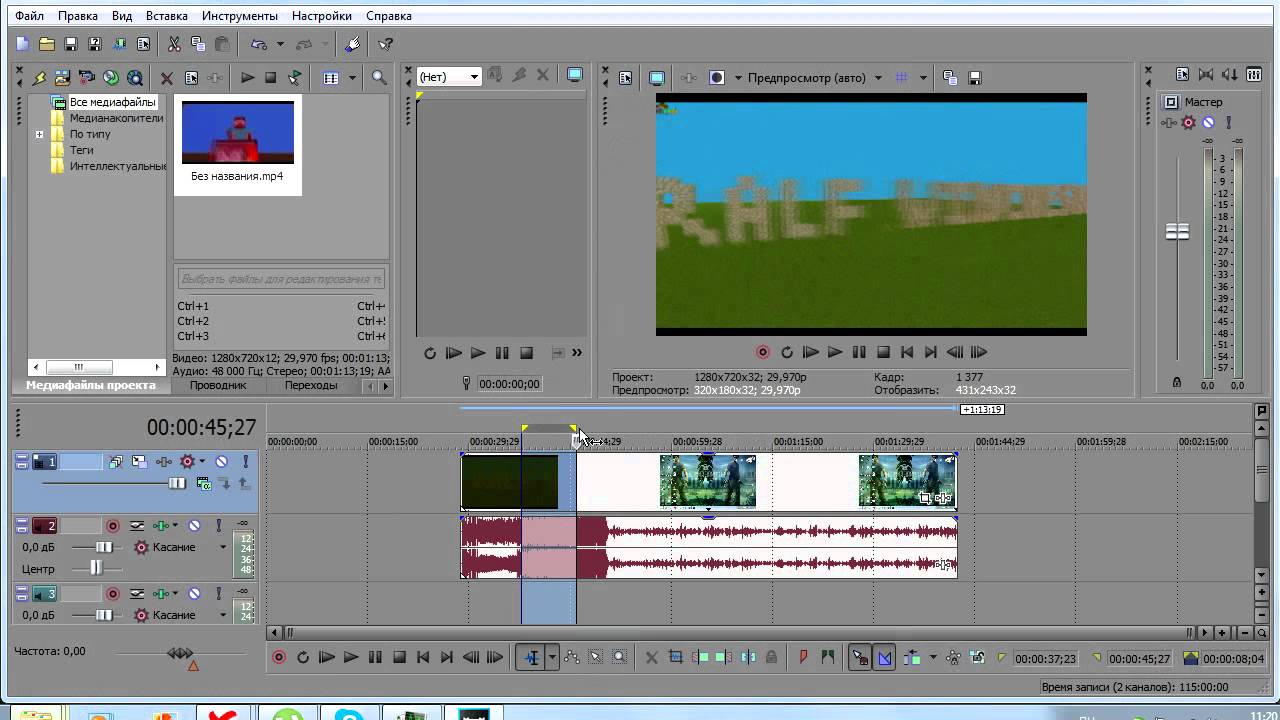Toggle Enable Snapping in timeline toolbar
The image size is (1280, 720).
pos(860,657)
